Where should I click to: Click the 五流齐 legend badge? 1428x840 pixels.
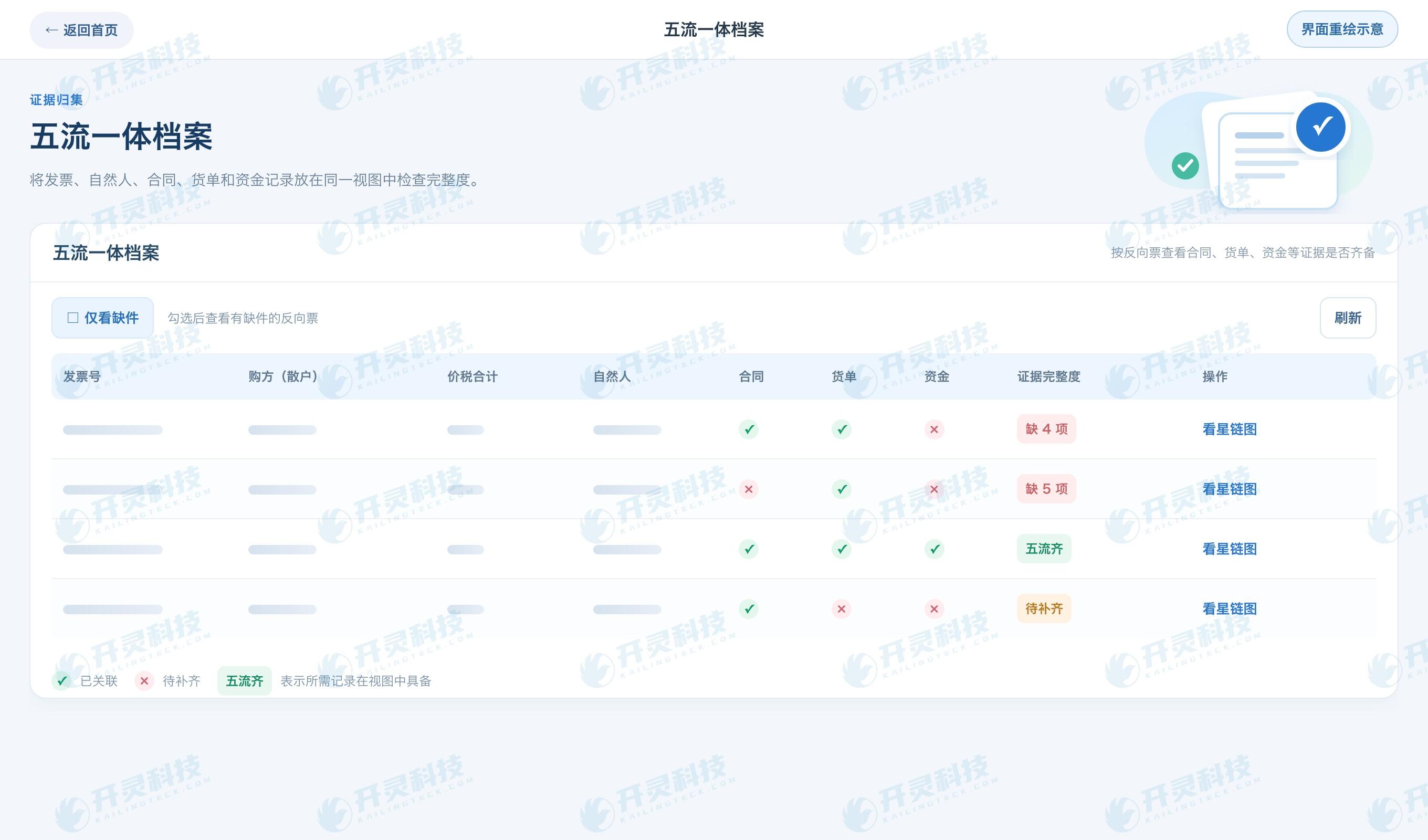click(244, 681)
